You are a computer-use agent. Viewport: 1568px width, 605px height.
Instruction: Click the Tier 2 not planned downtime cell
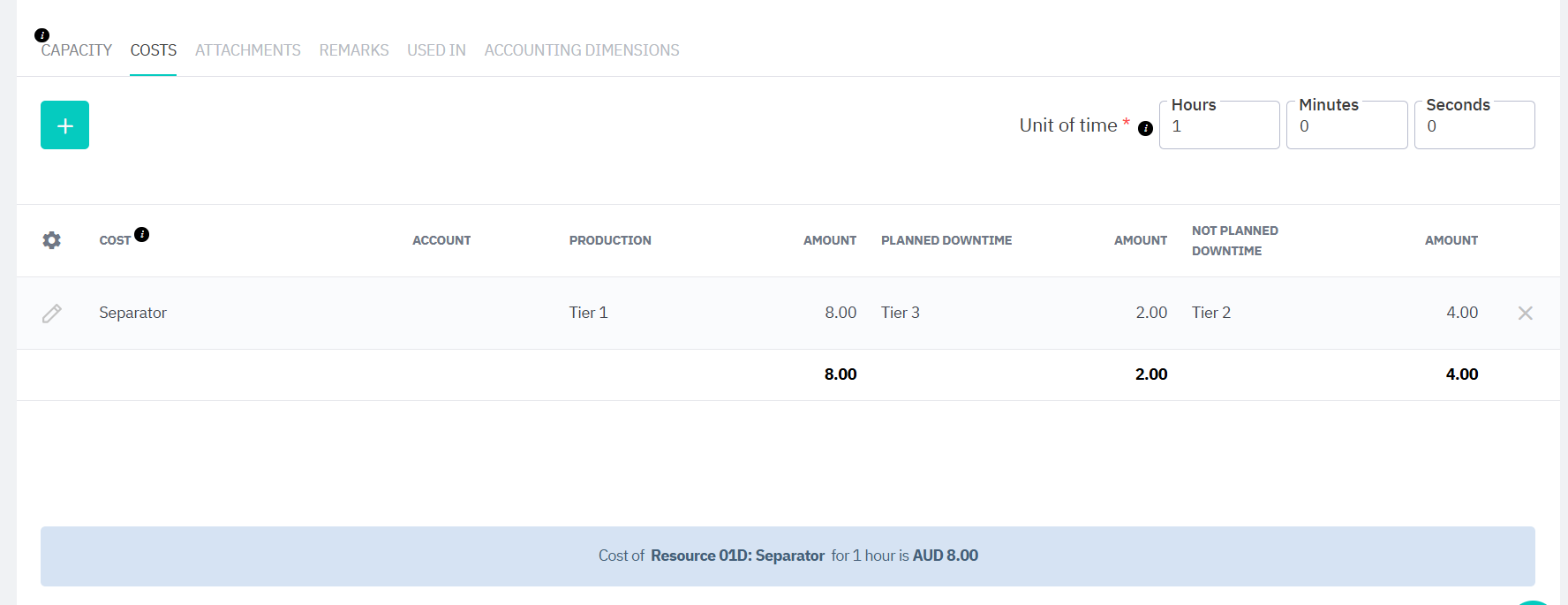tap(1211, 313)
